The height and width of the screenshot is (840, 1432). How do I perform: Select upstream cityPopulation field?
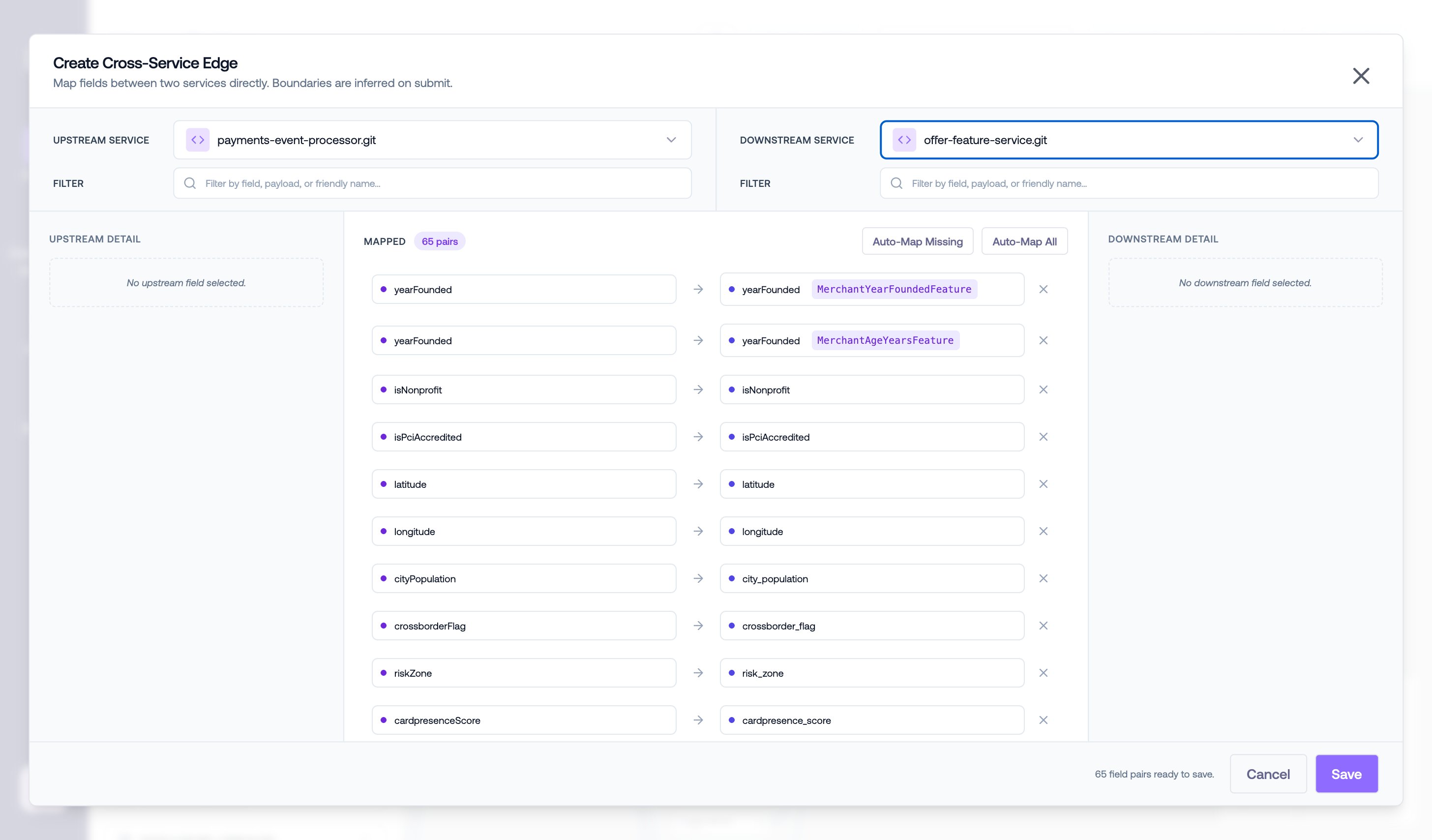tap(524, 578)
